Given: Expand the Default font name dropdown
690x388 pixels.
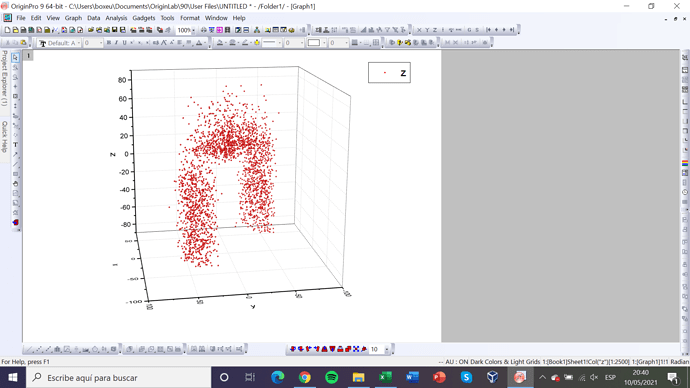Looking at the screenshot, I should (x=78, y=43).
